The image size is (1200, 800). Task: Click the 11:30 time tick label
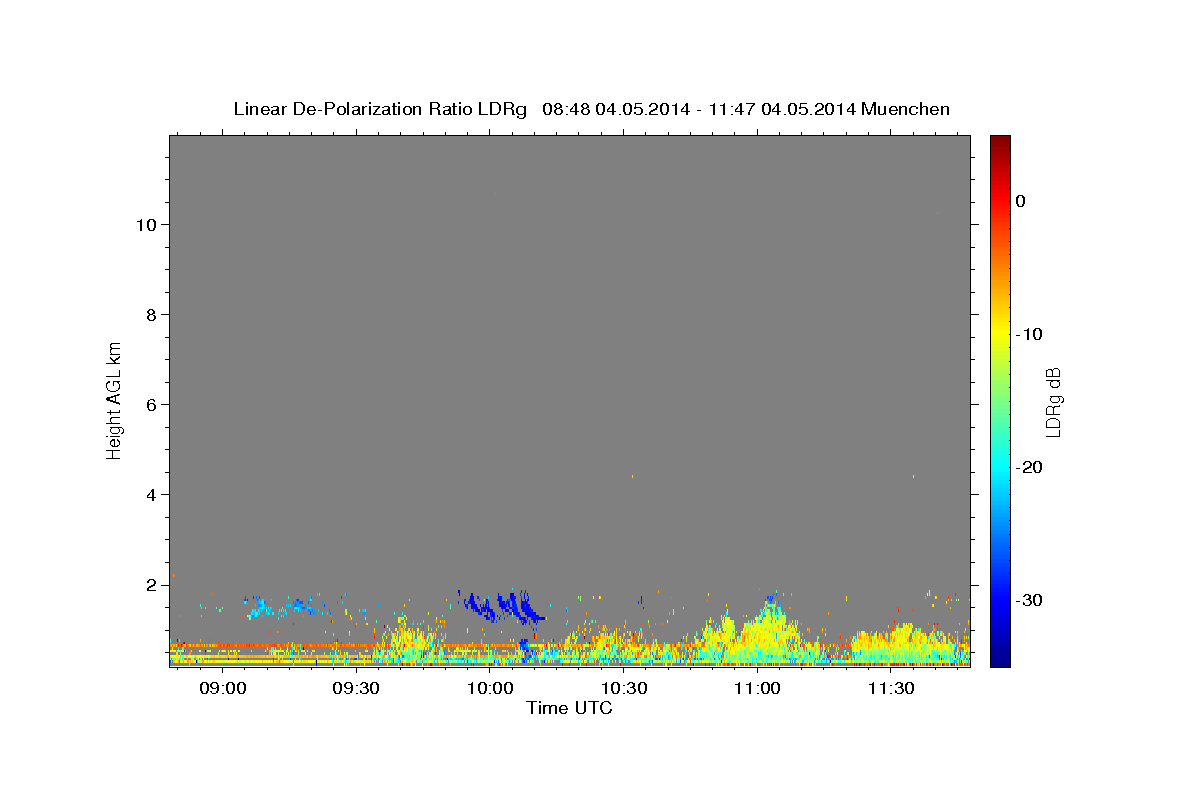tap(892, 689)
